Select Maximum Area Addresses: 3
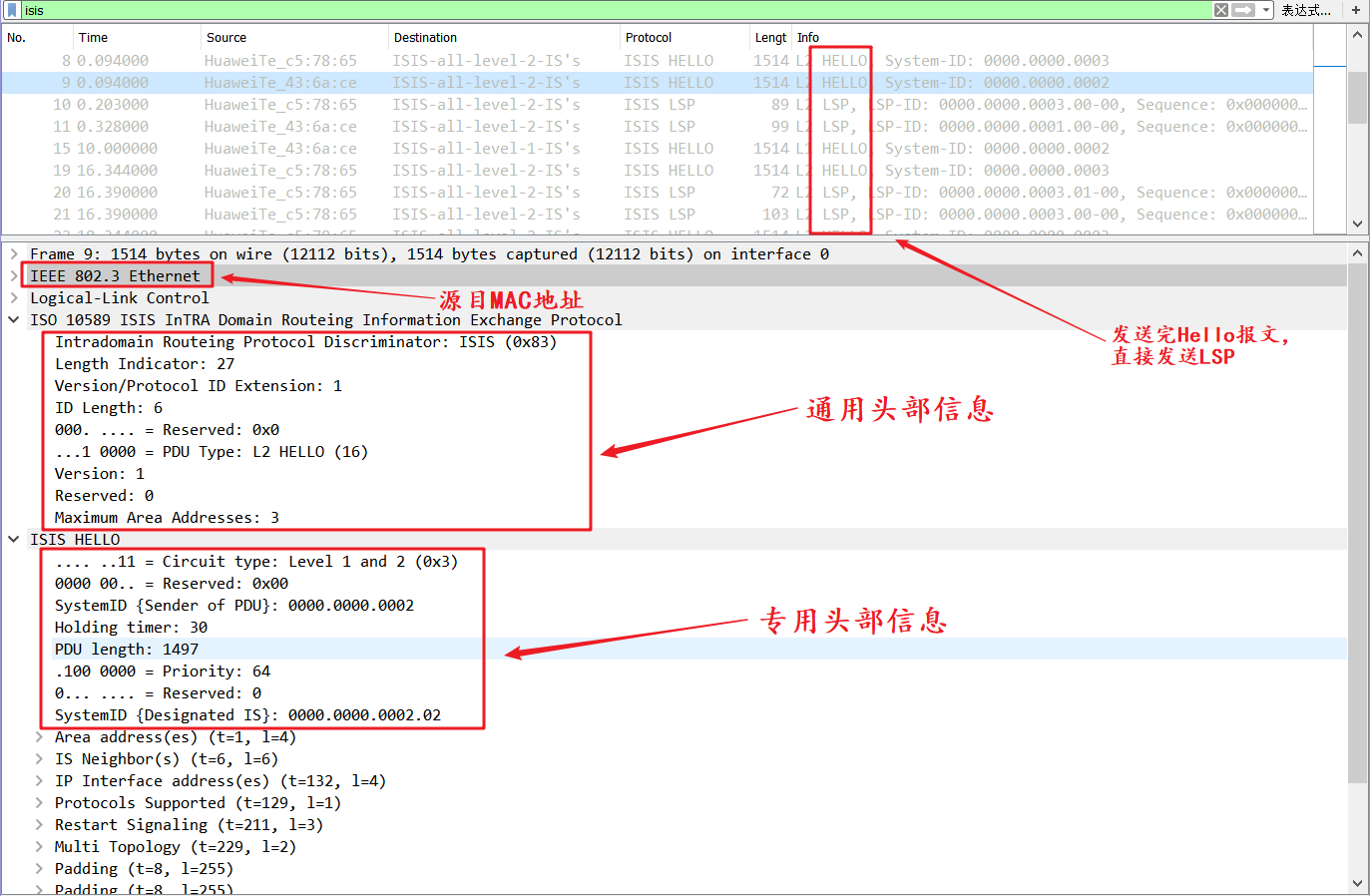 pyautogui.click(x=167, y=518)
